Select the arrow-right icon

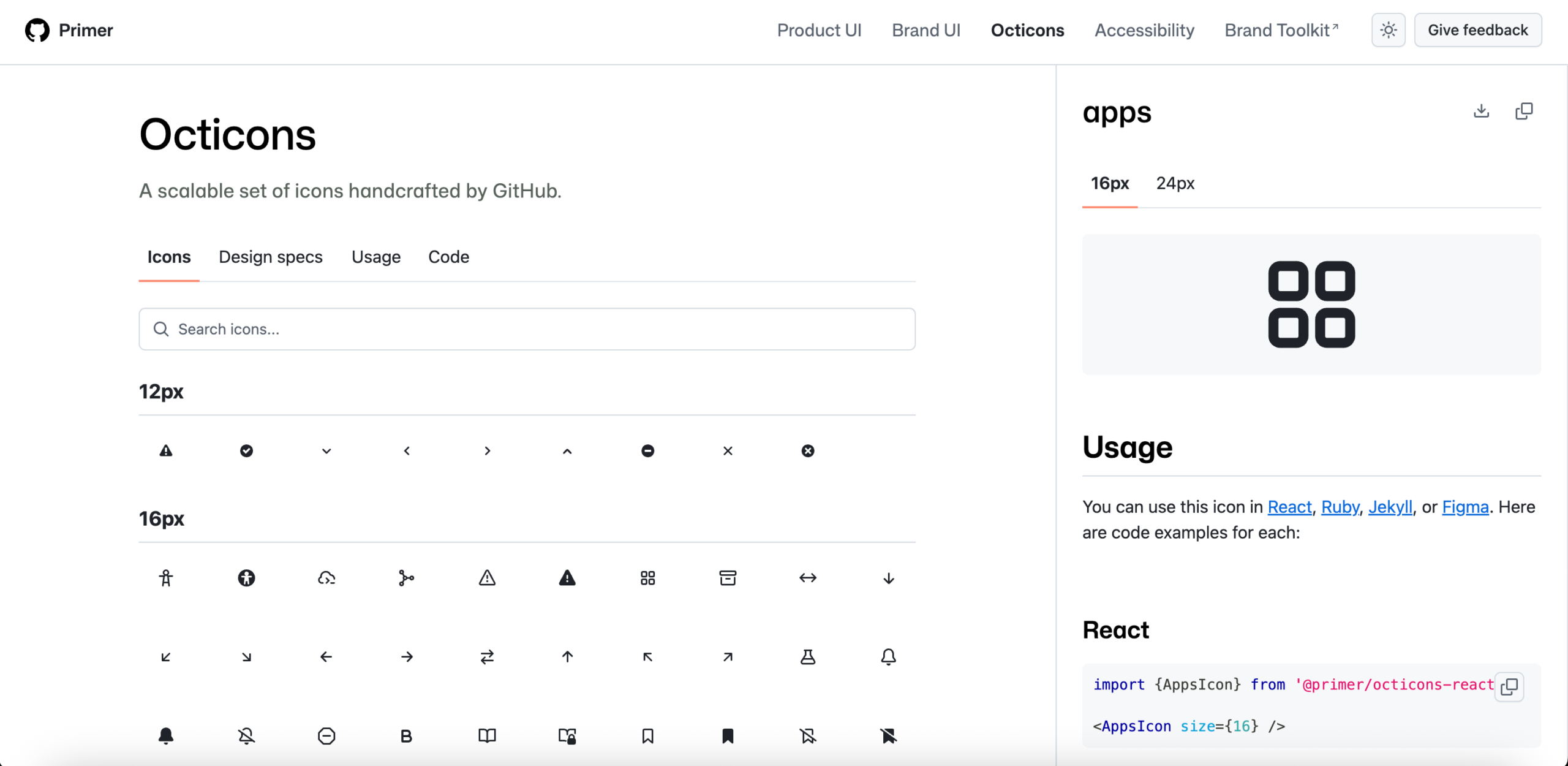coord(407,657)
